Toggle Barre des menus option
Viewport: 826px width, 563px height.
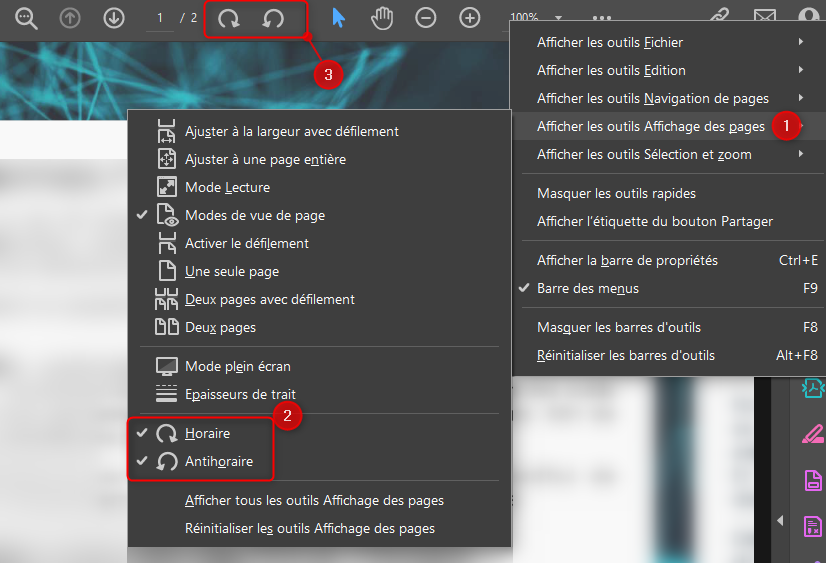(587, 288)
